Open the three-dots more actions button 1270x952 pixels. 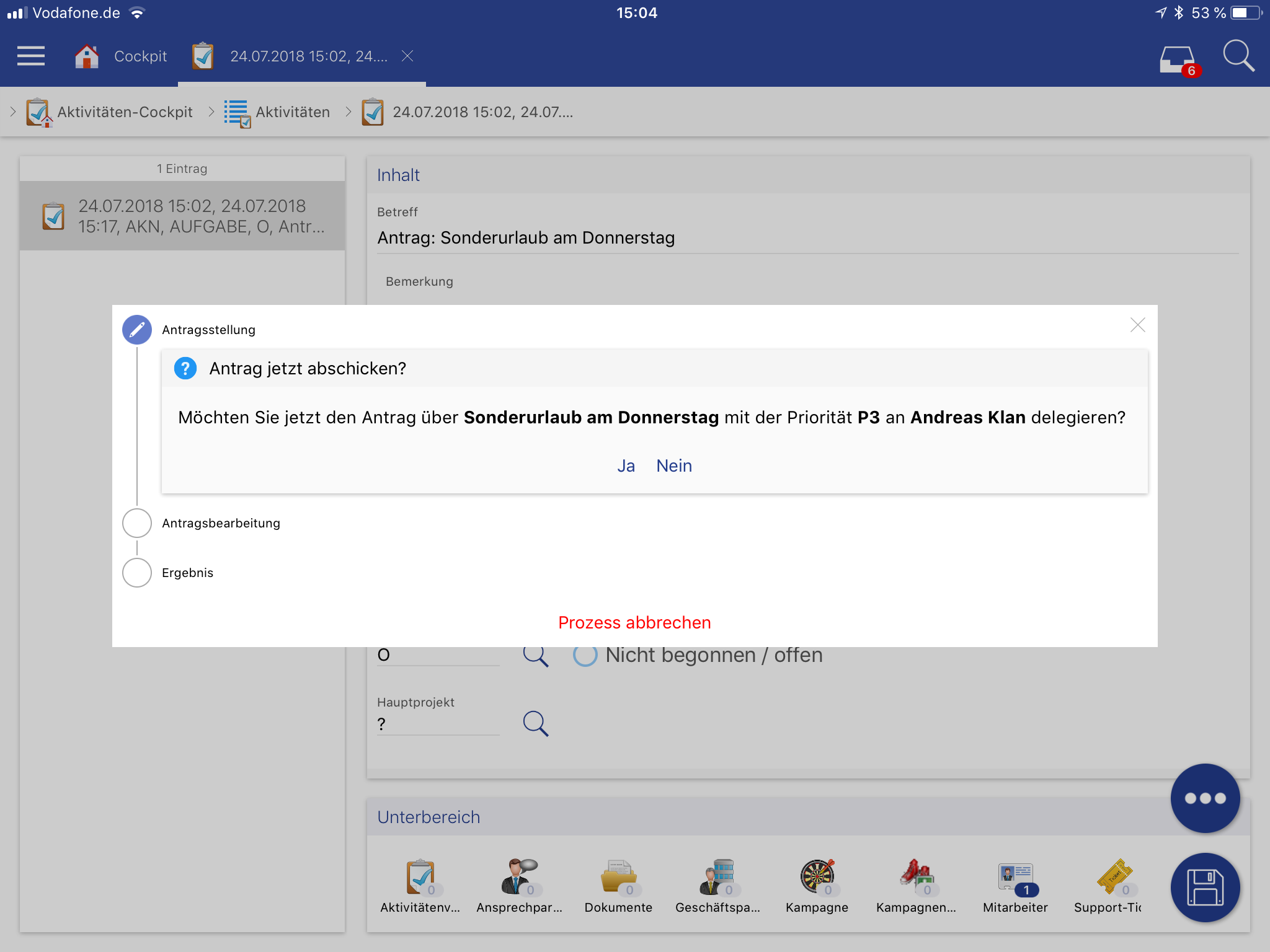1205,798
